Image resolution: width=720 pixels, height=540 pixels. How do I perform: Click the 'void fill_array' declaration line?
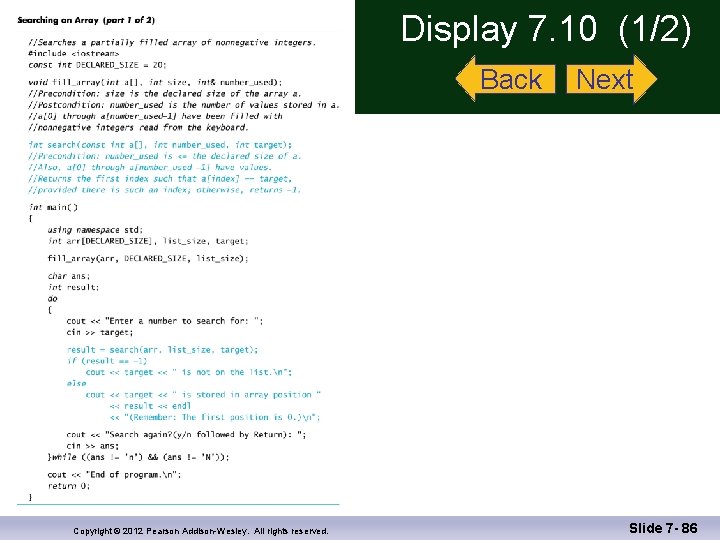click(x=155, y=82)
